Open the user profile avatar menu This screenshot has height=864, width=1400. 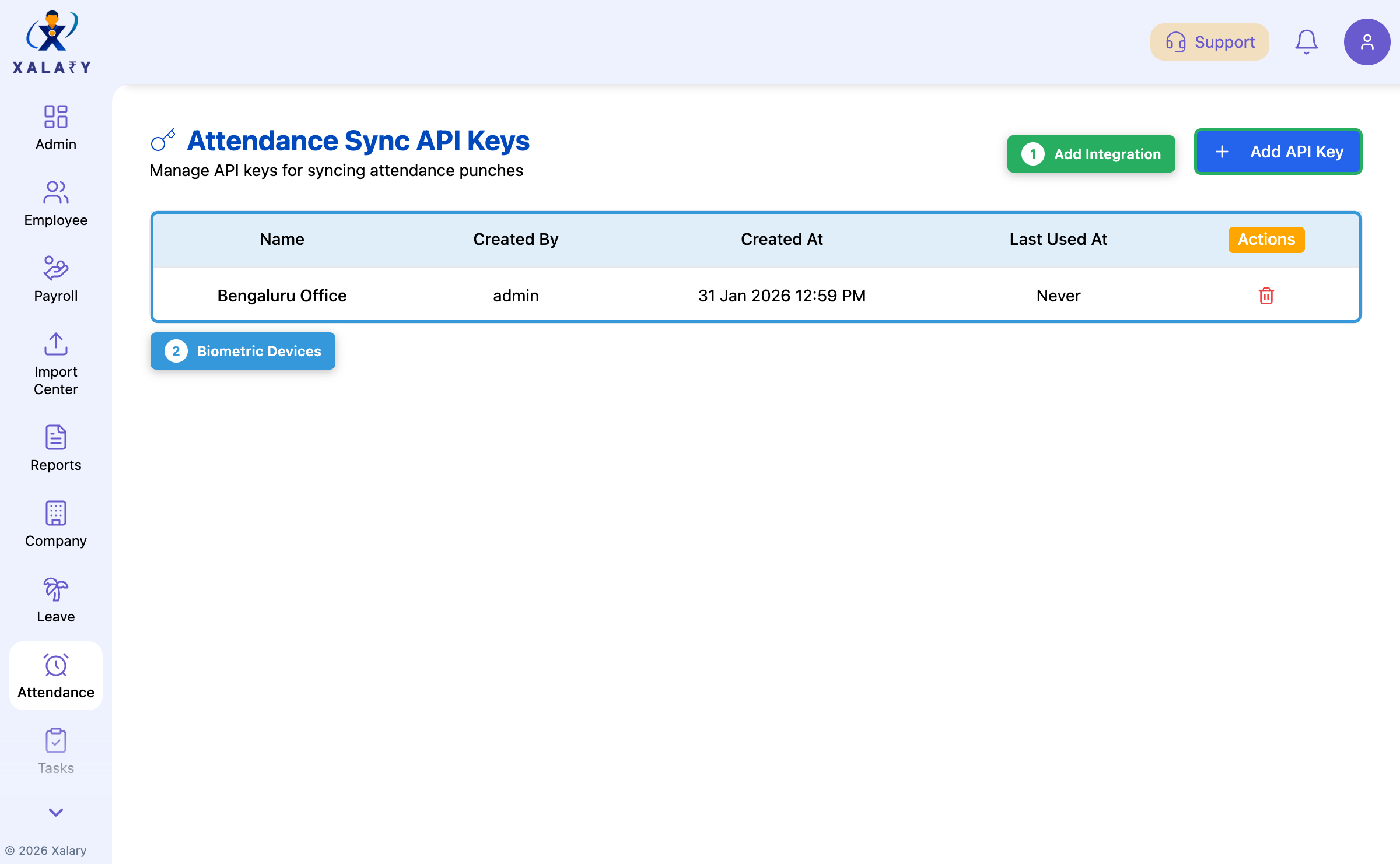coord(1367,41)
